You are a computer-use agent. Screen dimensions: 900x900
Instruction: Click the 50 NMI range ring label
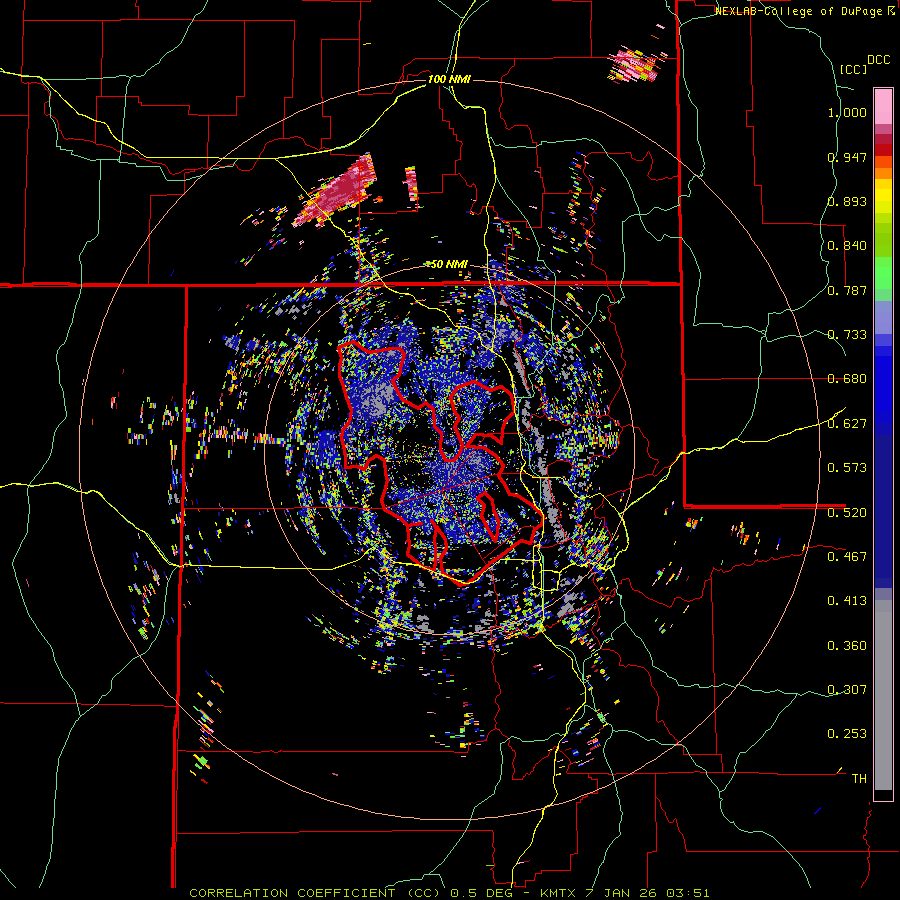[449, 265]
